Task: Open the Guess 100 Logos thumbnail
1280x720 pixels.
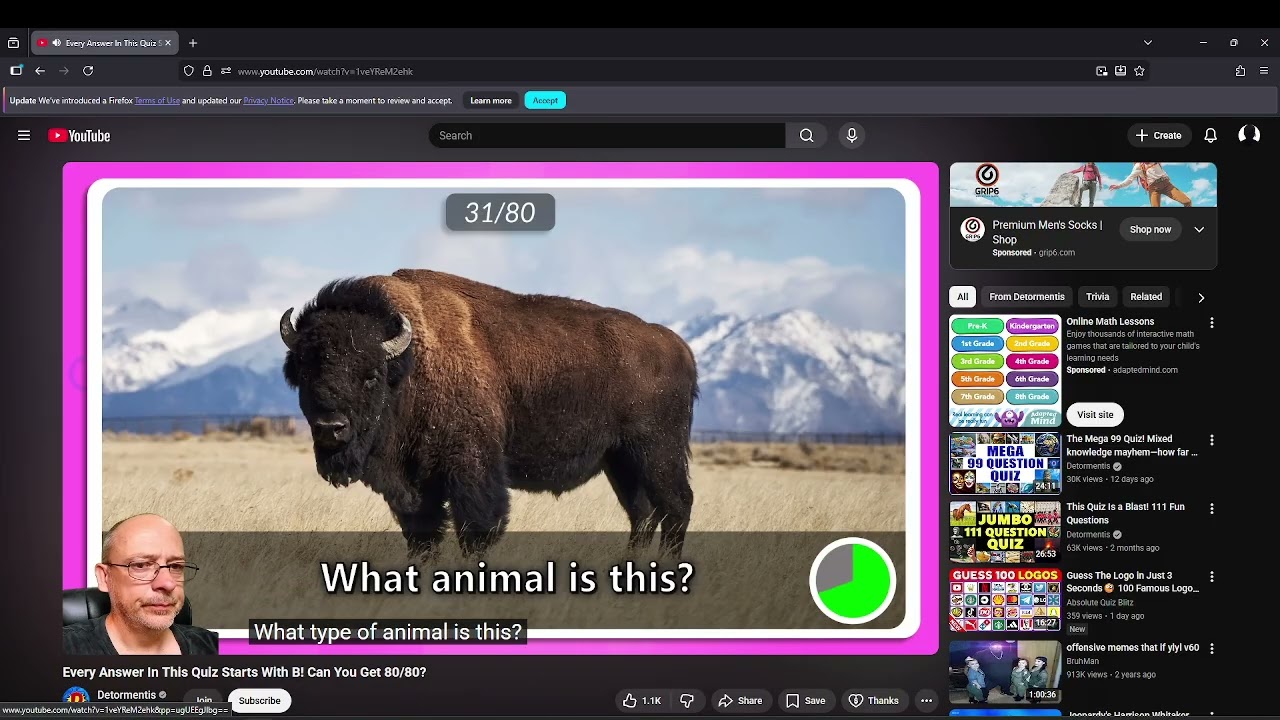Action: click(x=1005, y=600)
